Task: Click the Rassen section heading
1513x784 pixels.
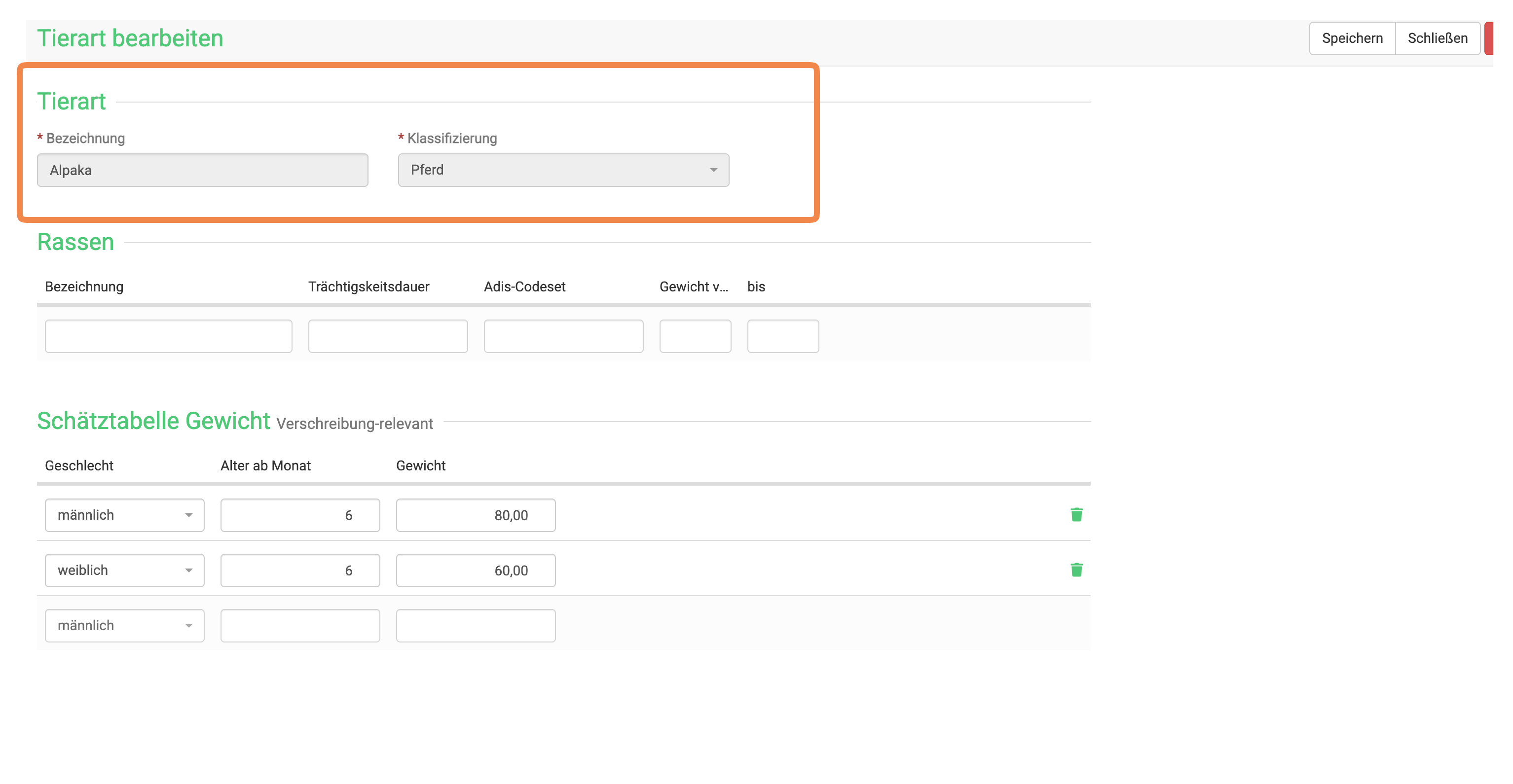Action: coord(76,242)
